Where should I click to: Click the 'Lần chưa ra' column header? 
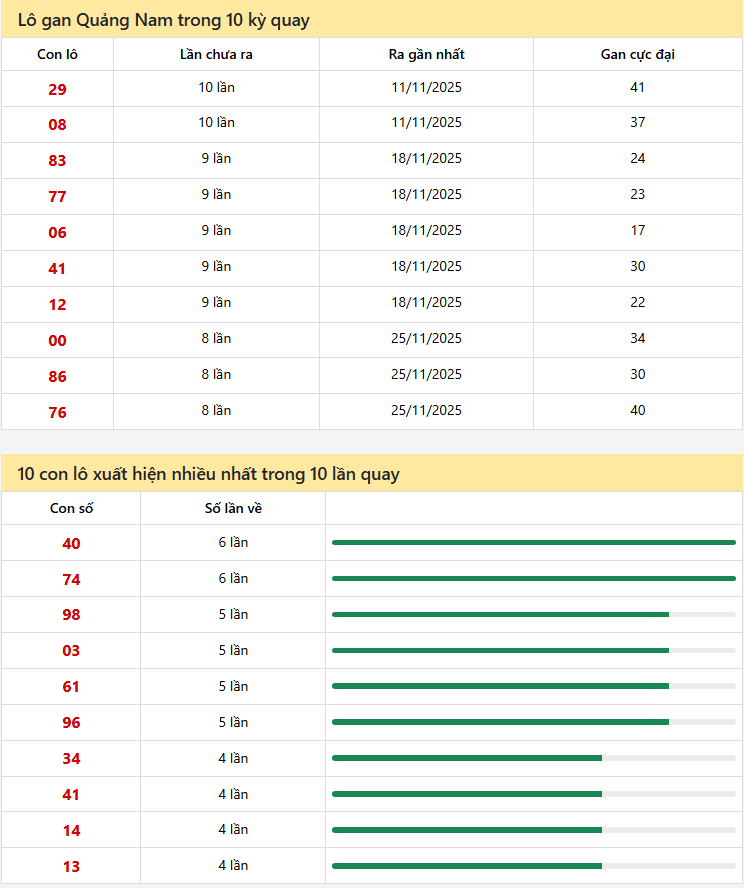point(216,55)
